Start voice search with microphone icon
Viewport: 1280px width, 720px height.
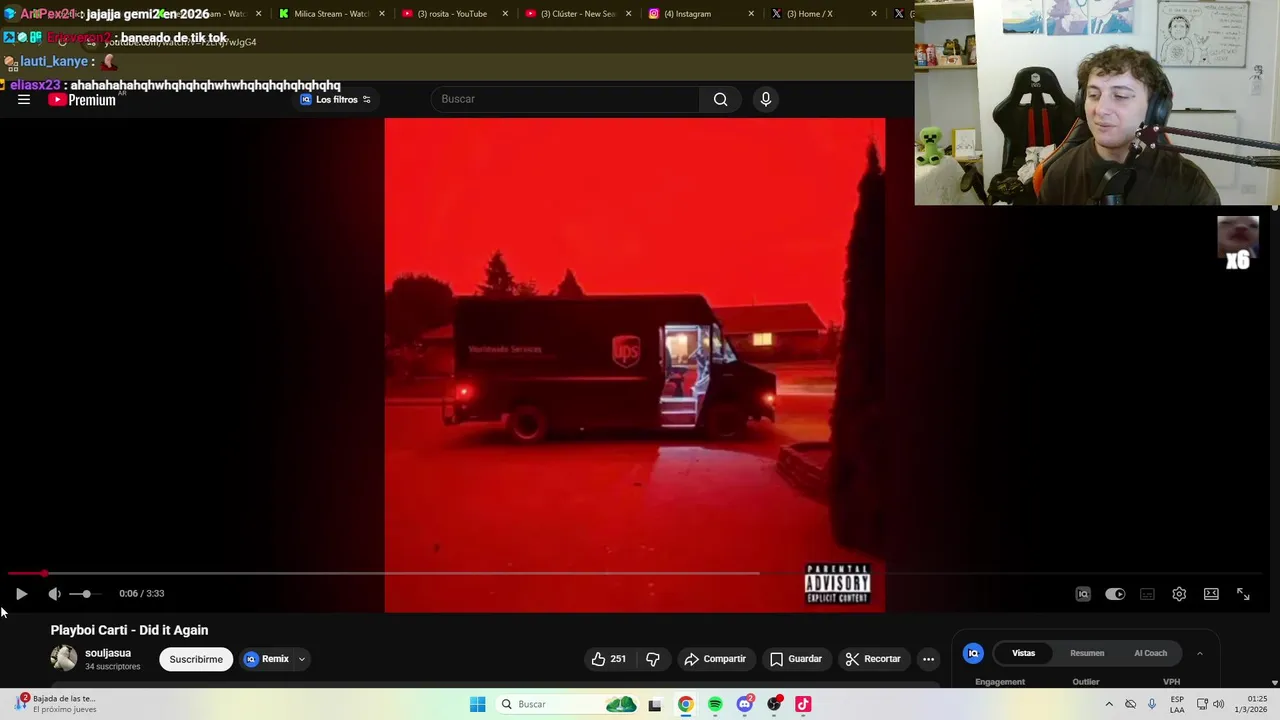(x=766, y=99)
